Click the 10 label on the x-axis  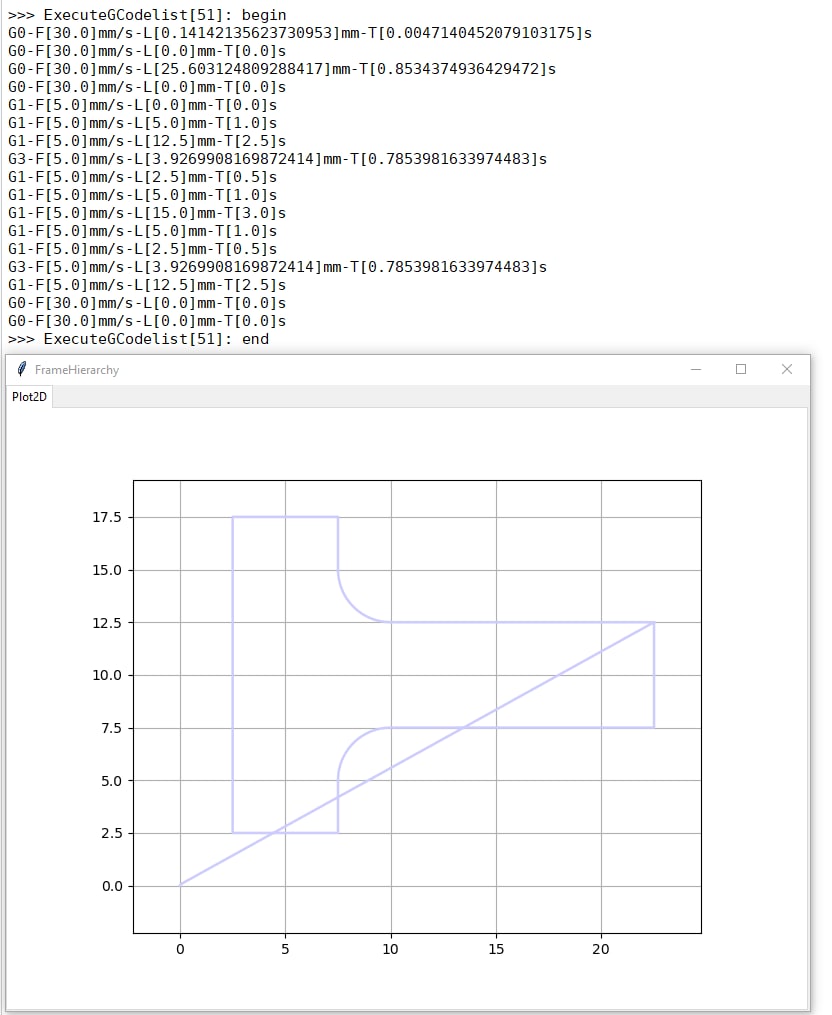pyautogui.click(x=391, y=949)
